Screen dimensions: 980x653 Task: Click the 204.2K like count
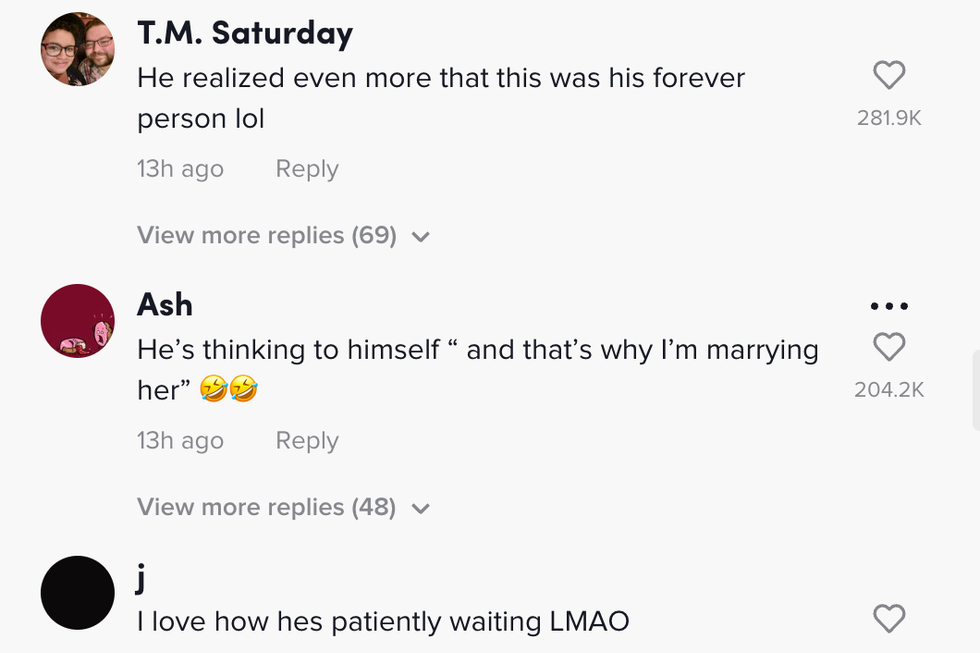coord(889,390)
